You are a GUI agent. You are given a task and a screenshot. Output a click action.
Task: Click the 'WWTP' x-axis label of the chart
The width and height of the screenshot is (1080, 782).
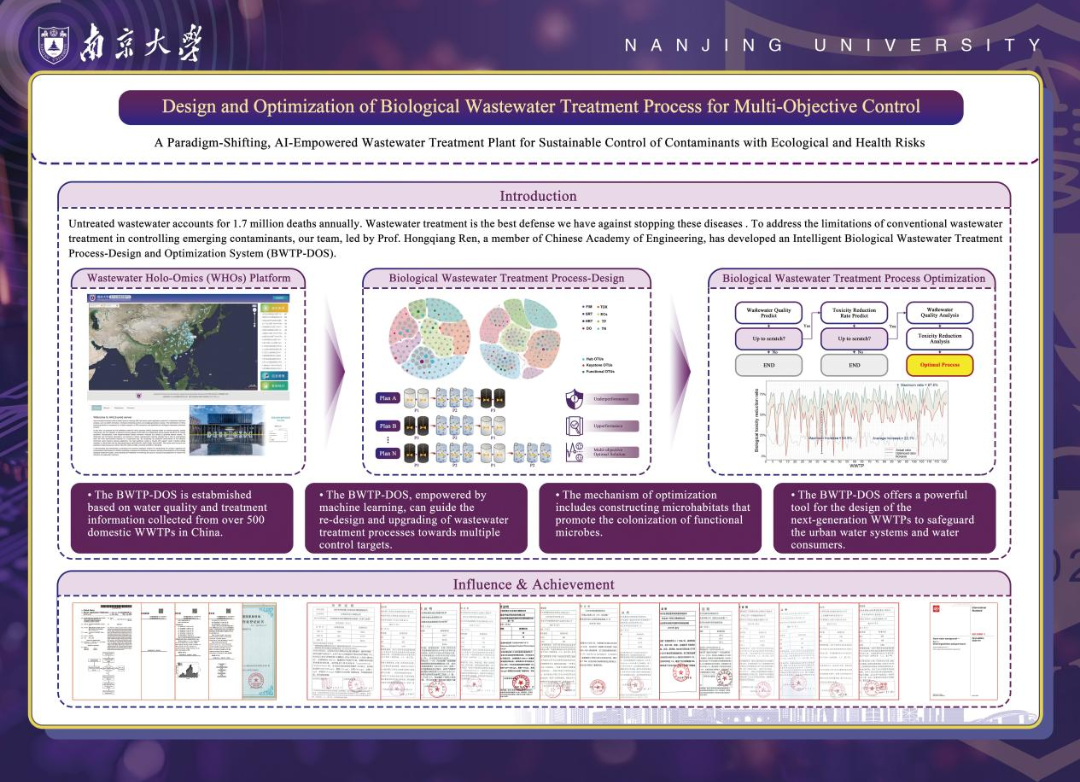pos(856,466)
